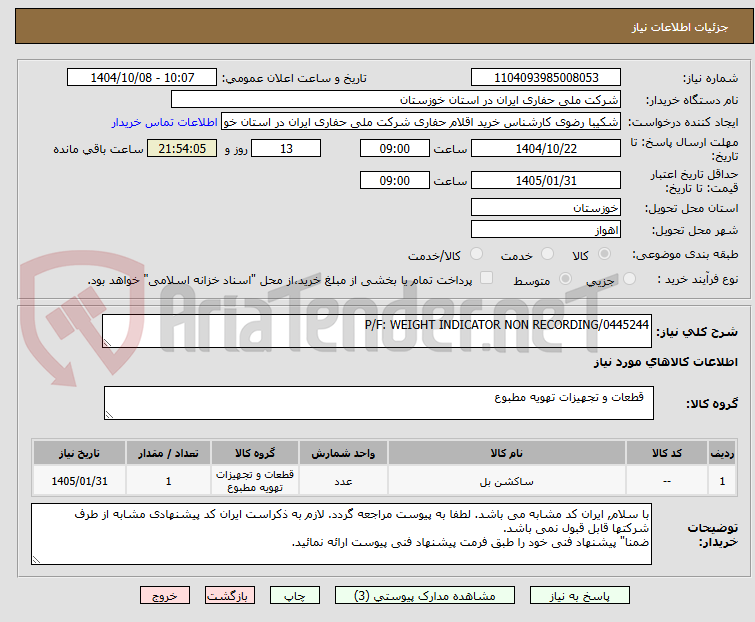Click the قطعات و تجهیزات table cell
Image resolution: width=755 pixels, height=622 pixels.
coord(255,481)
